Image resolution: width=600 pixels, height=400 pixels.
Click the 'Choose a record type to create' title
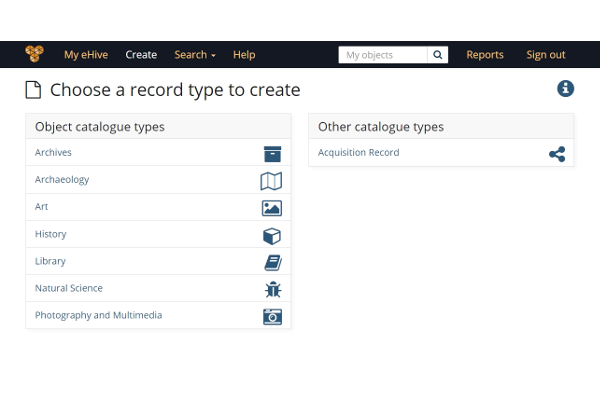(x=175, y=90)
